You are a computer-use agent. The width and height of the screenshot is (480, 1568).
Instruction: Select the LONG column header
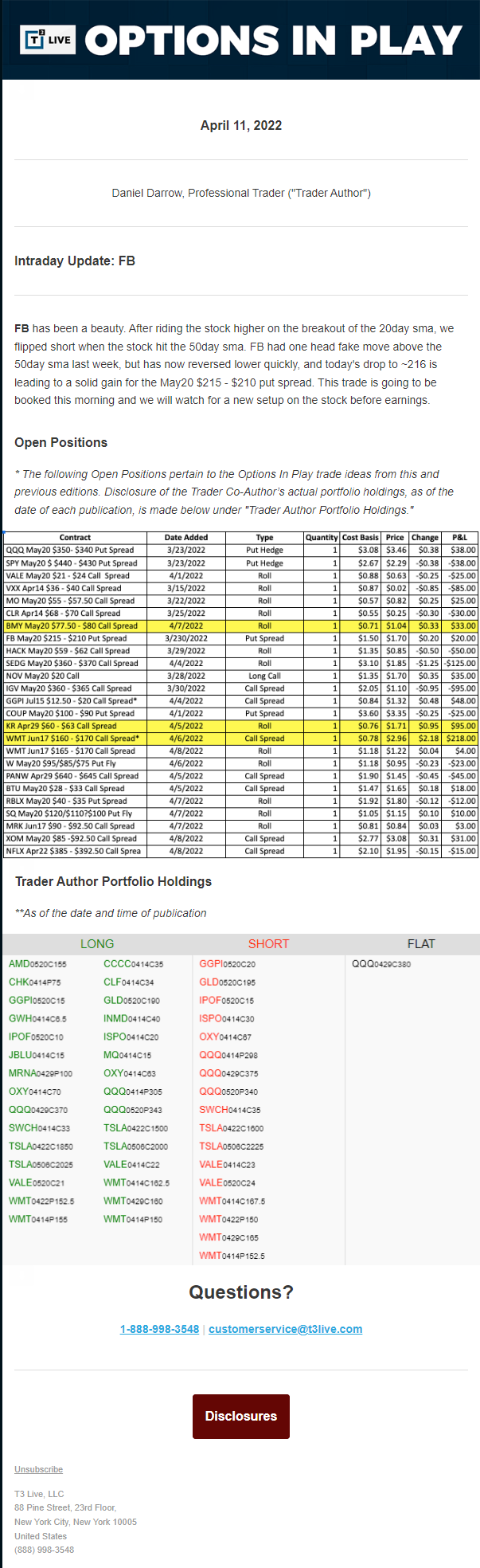(97, 944)
